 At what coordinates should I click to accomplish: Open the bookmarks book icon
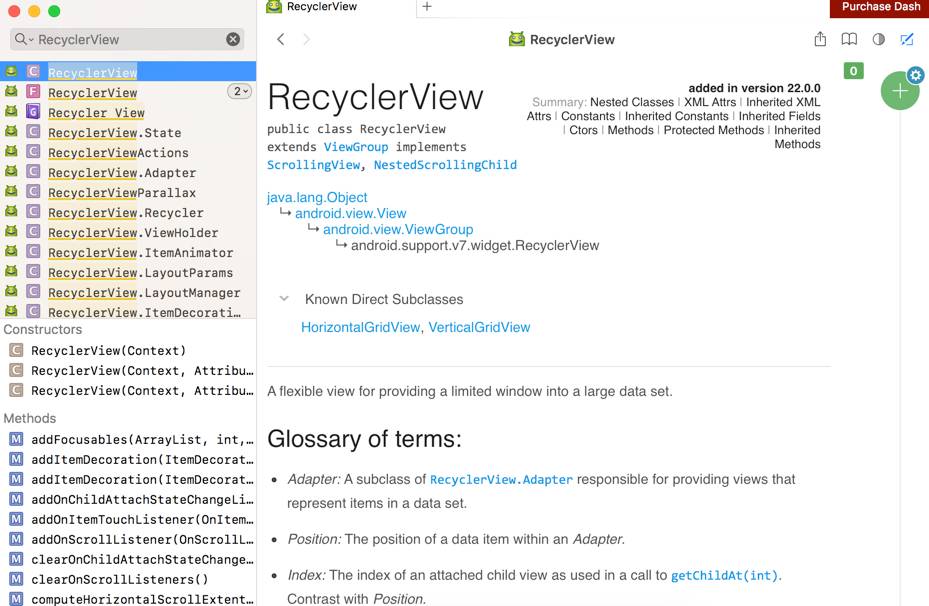point(849,39)
